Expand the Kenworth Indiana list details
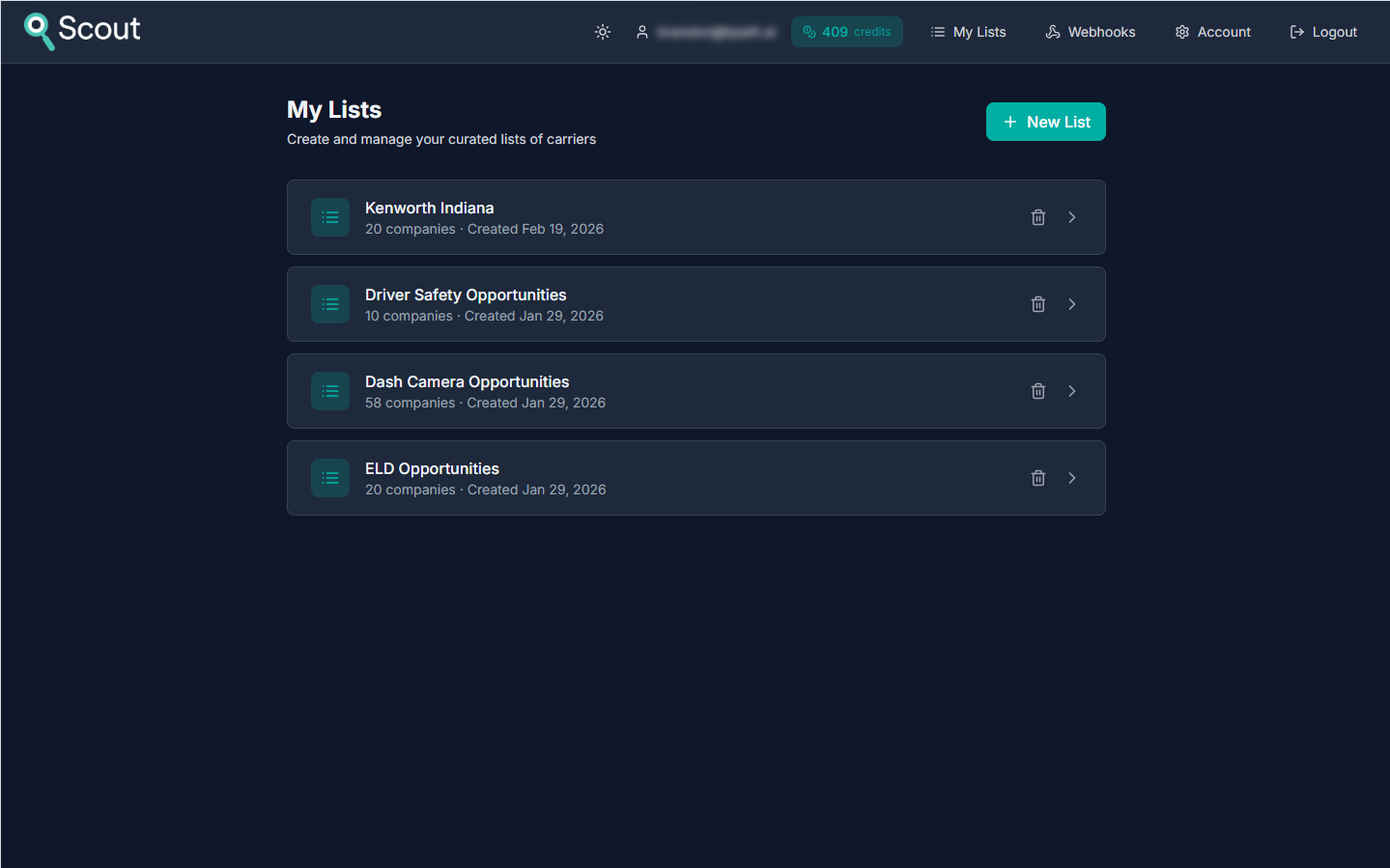This screenshot has height=868, width=1390. click(1071, 217)
